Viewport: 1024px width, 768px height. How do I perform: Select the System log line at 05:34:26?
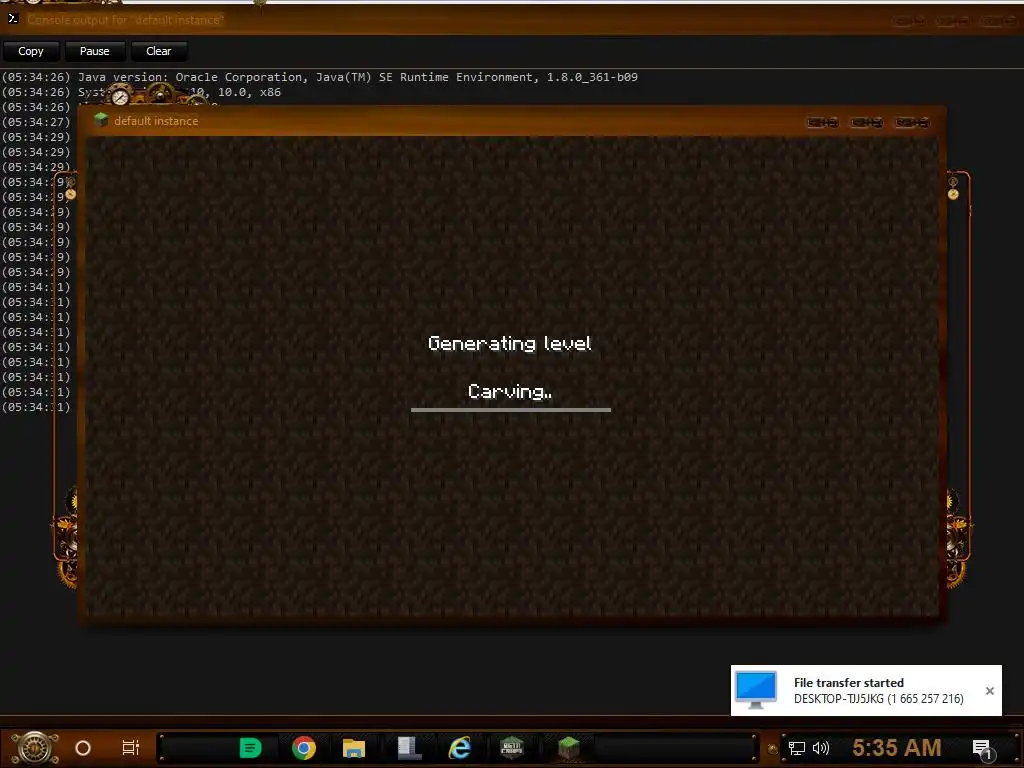point(141,92)
